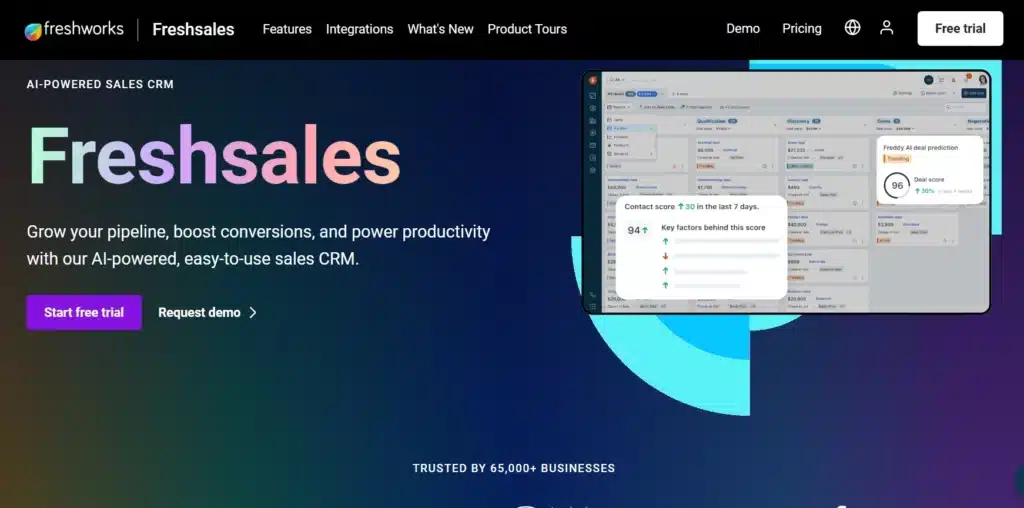Click the AI-POWERED SALES CRM text
This screenshot has height=508, width=1024.
[100, 84]
